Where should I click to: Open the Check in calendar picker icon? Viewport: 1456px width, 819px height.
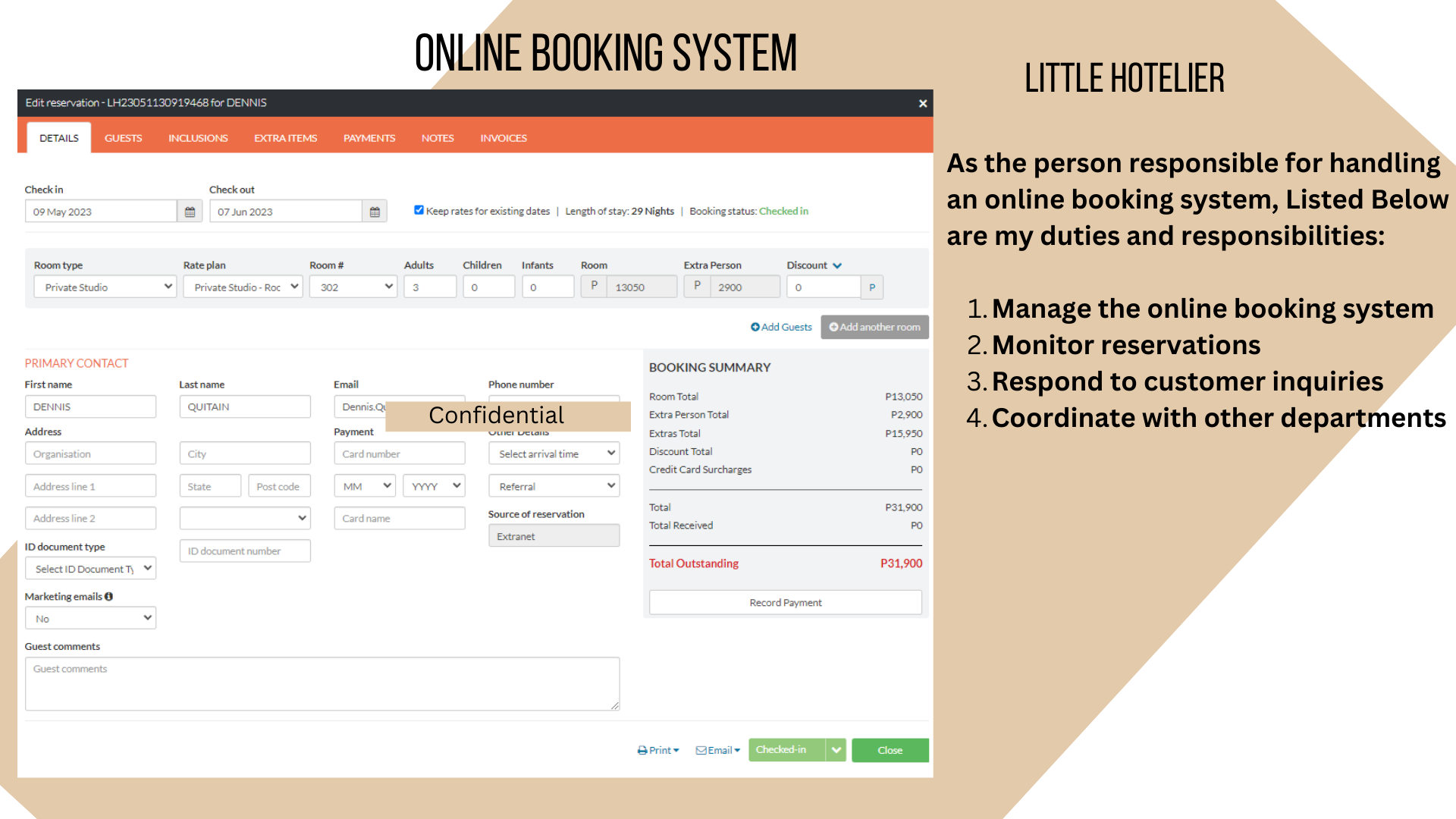tap(190, 212)
